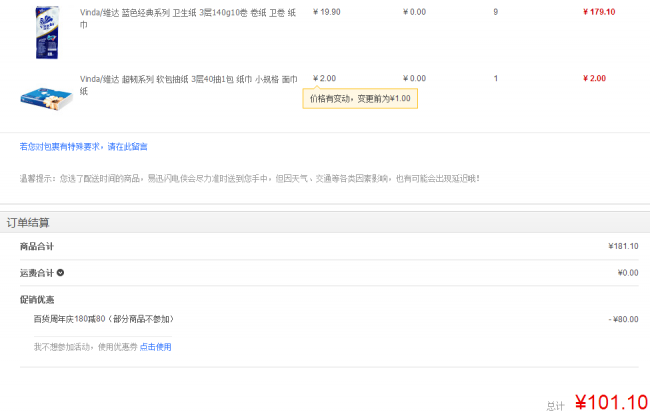Select the quantity 1 for tissue pack
Screen dimensions: 650x412
click(495, 78)
